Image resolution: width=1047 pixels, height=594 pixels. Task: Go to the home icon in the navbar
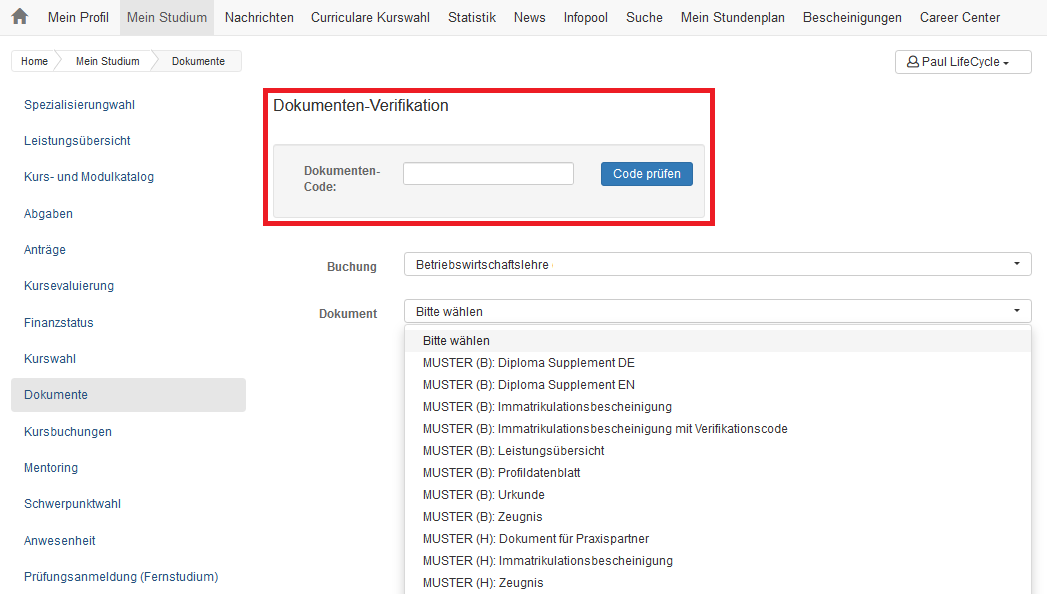tap(20, 17)
